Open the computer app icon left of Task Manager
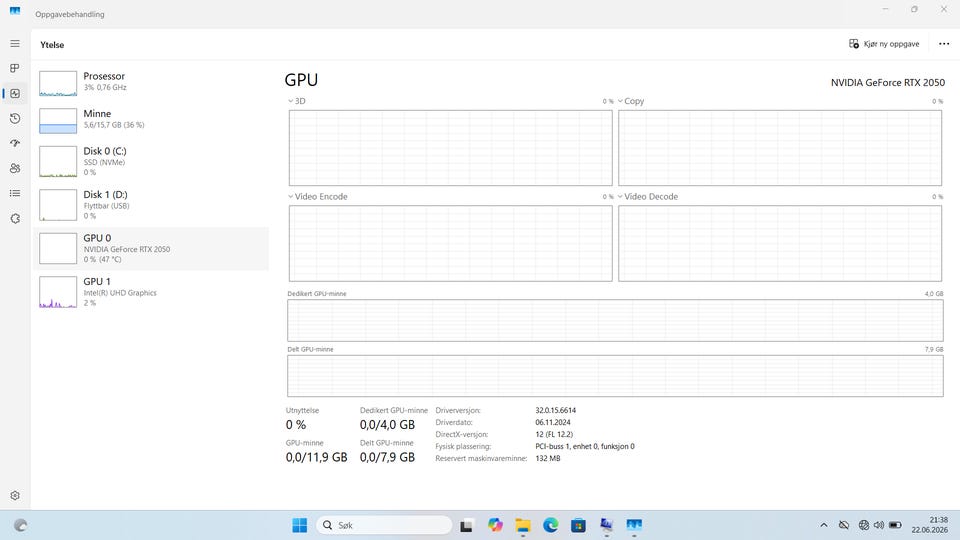This screenshot has height=540, width=960. (x=606, y=525)
